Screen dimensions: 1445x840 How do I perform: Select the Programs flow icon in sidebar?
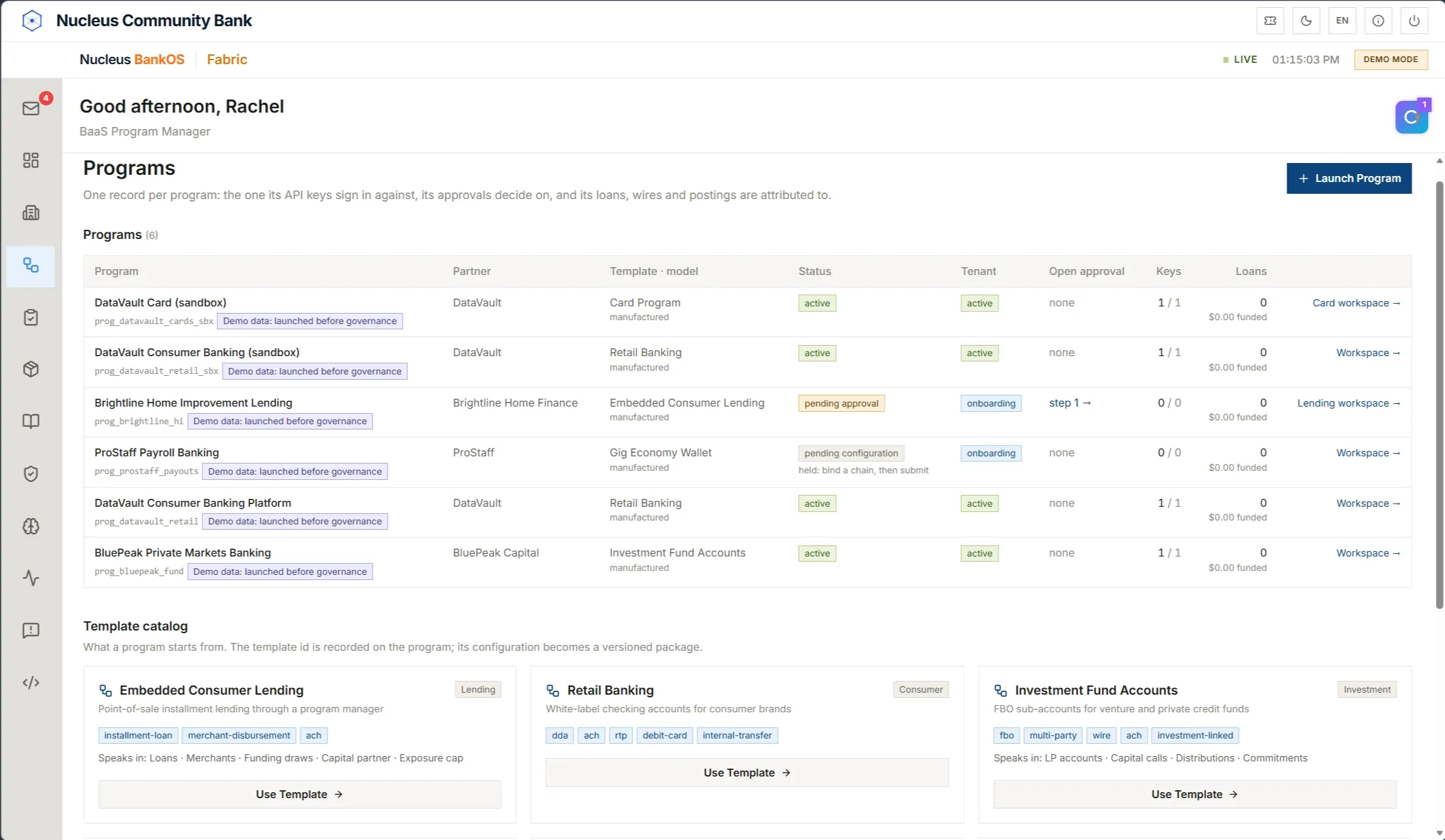[x=31, y=265]
